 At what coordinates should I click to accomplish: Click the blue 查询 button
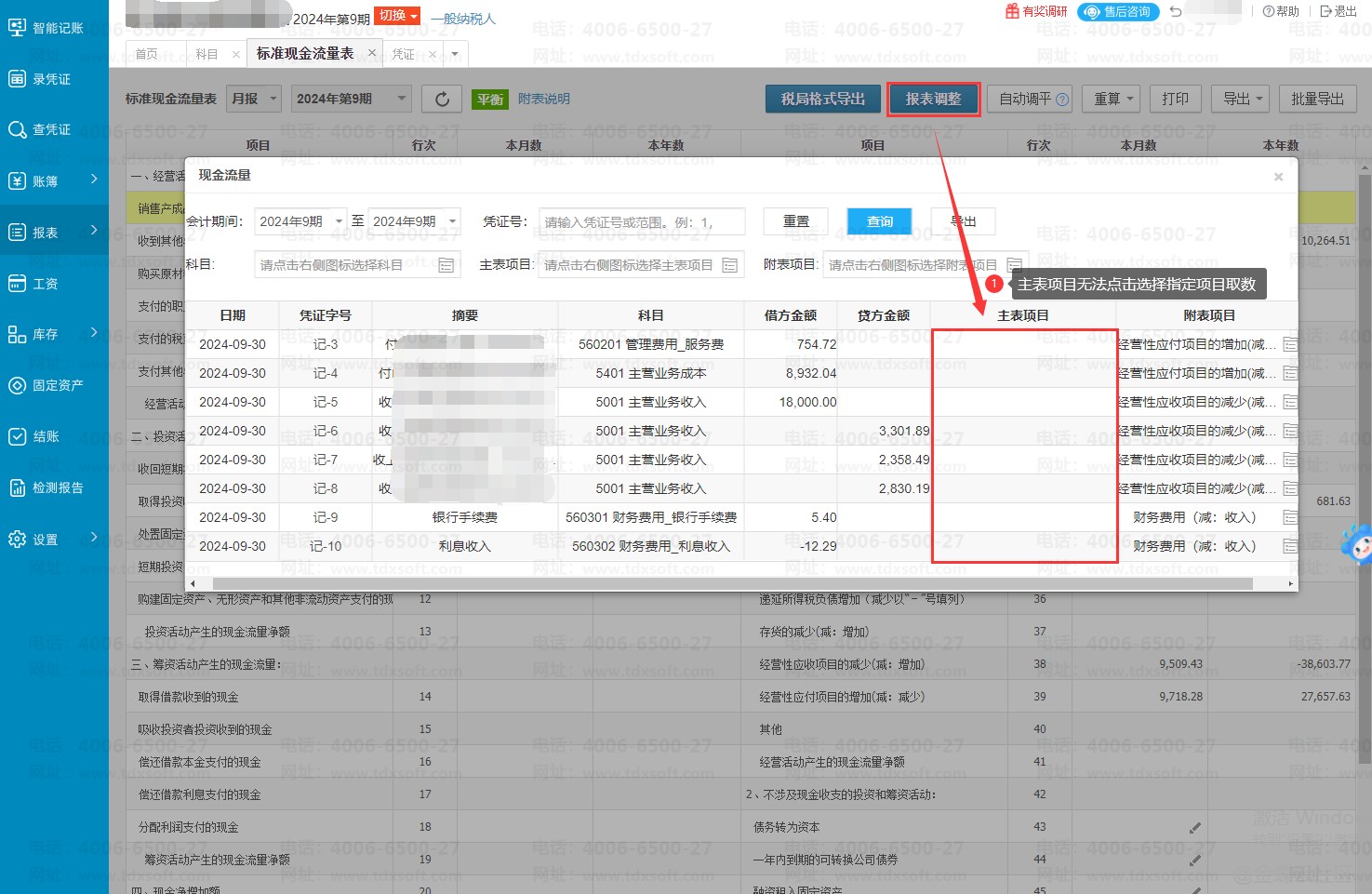click(879, 221)
